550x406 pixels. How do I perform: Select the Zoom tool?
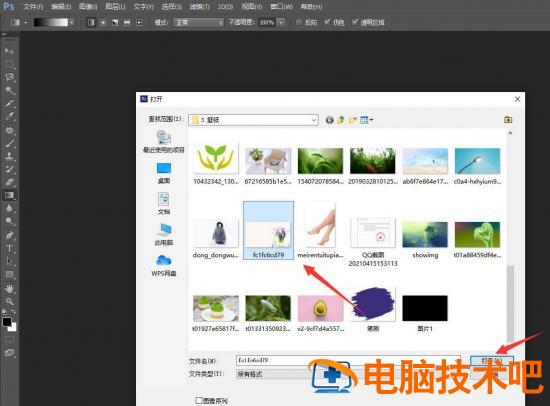[x=9, y=301]
